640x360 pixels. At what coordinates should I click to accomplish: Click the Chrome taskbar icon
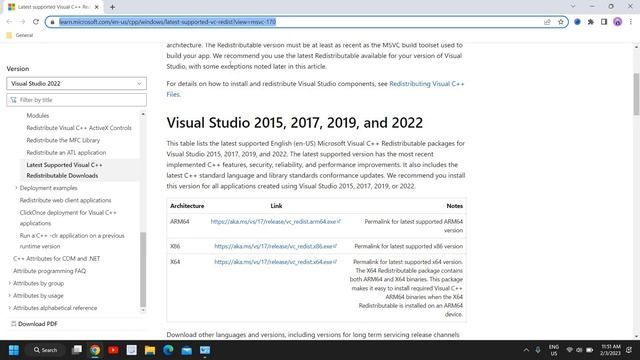coord(95,350)
